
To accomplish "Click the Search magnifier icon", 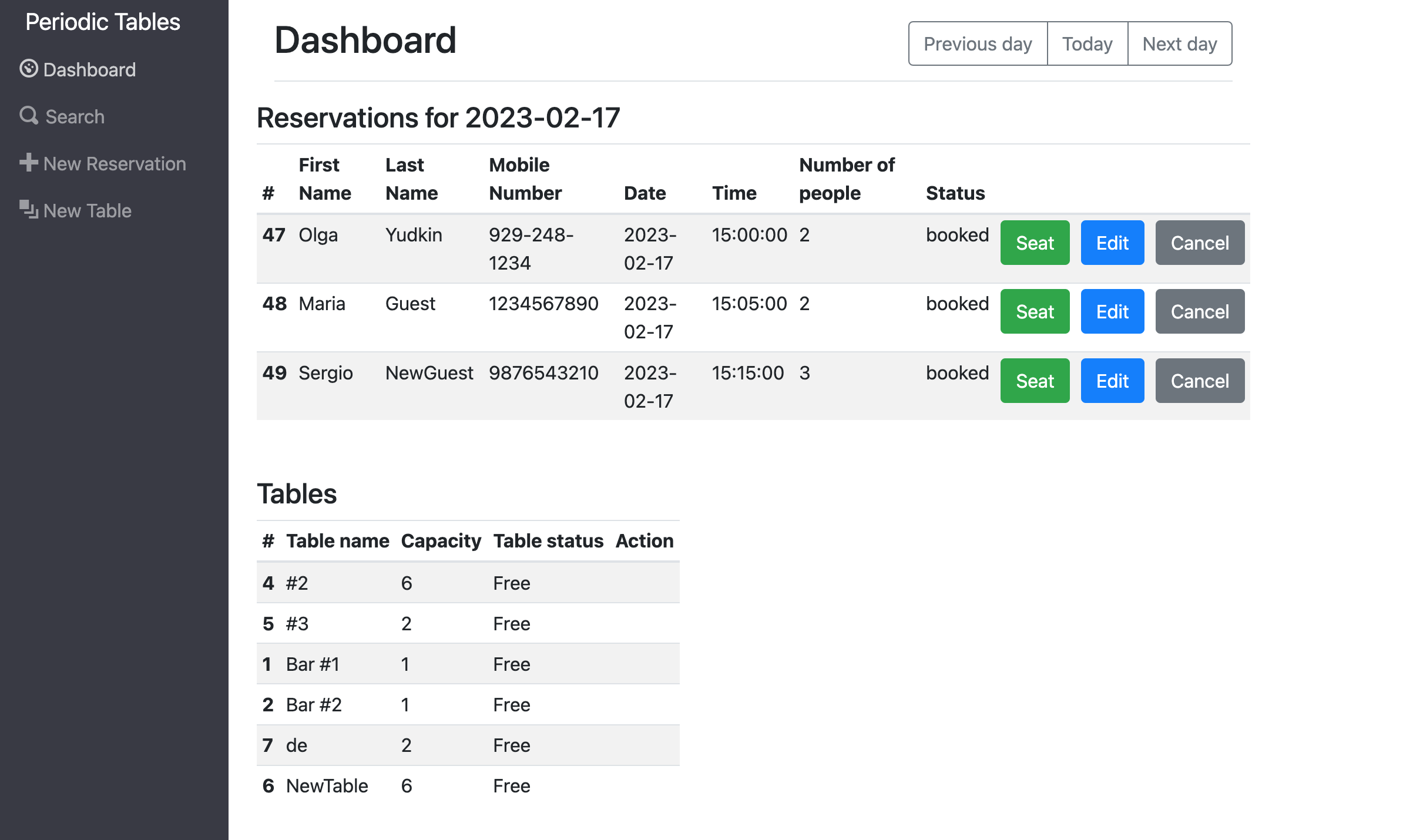I will 28,115.
